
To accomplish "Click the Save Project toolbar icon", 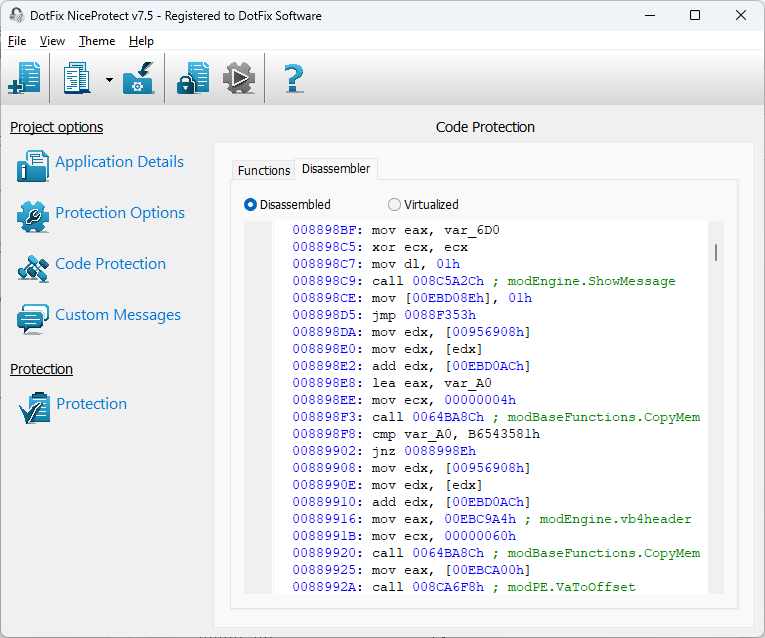I will click(139, 78).
